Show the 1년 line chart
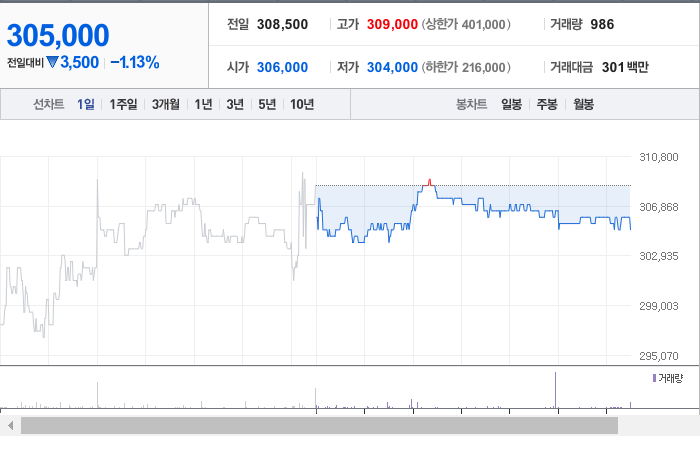Viewport: 700px width, 450px height. 203,104
